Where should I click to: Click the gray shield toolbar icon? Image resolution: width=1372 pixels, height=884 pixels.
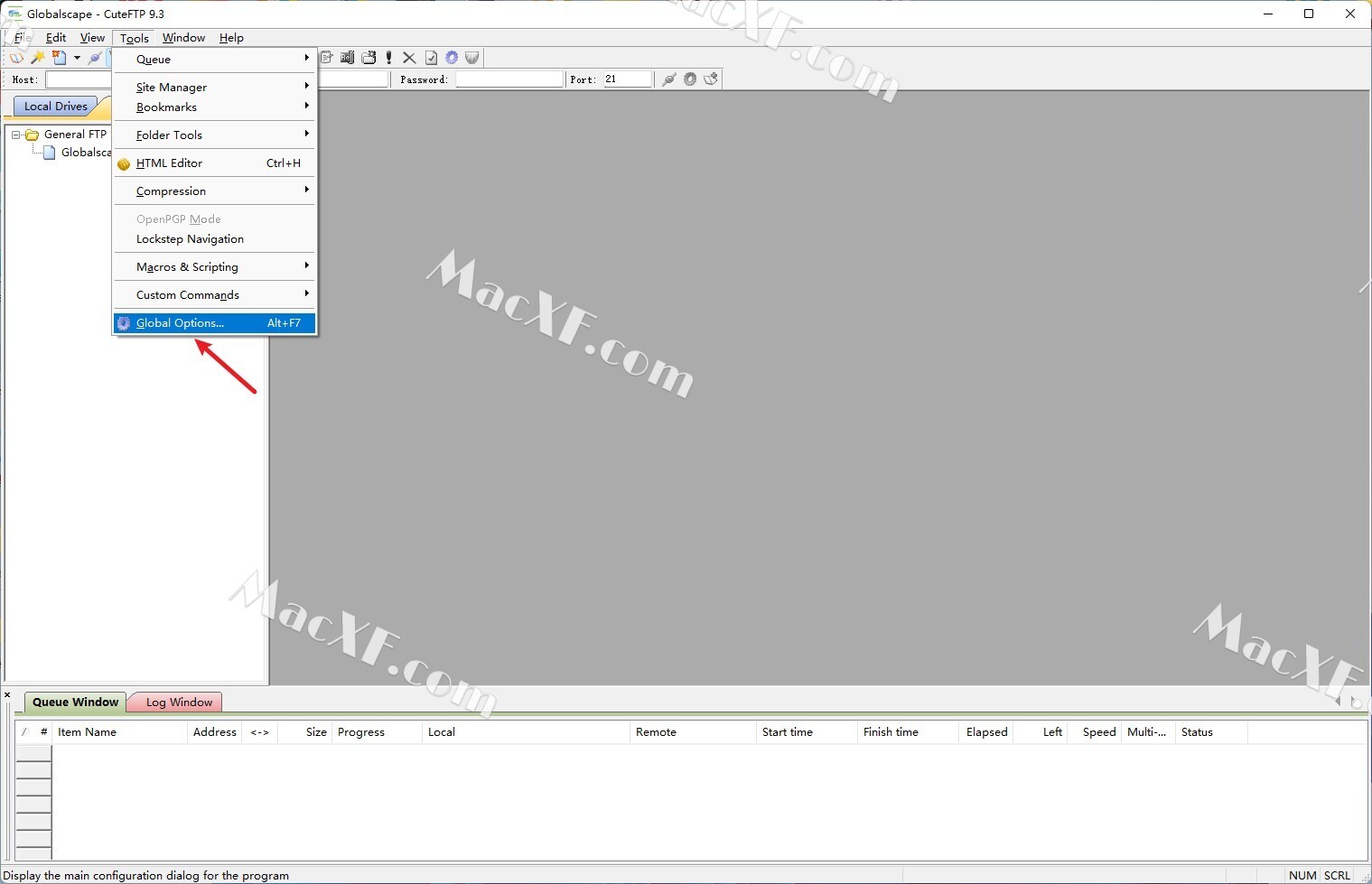tap(472, 58)
